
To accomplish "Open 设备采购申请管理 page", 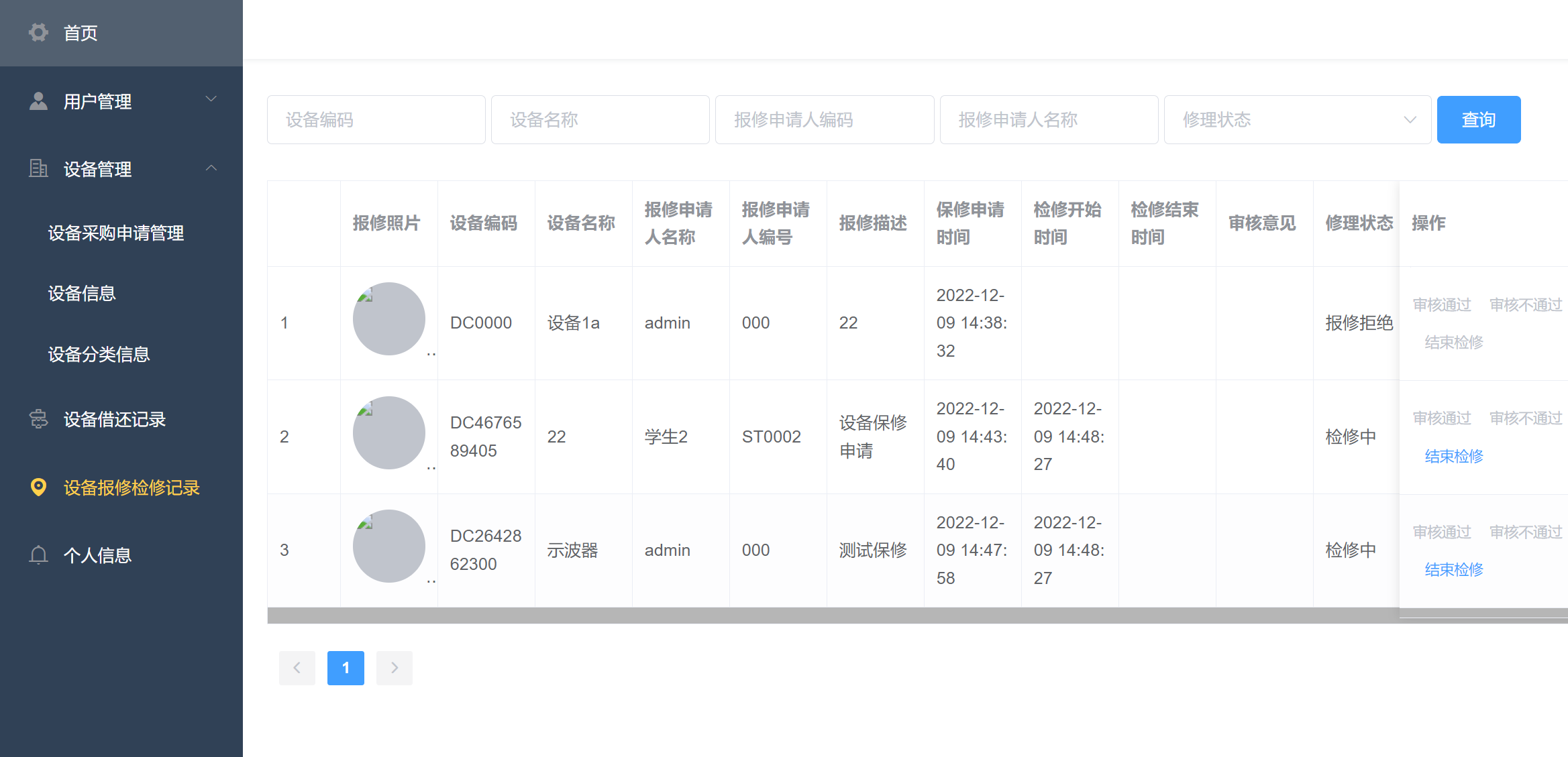I will pos(115,233).
